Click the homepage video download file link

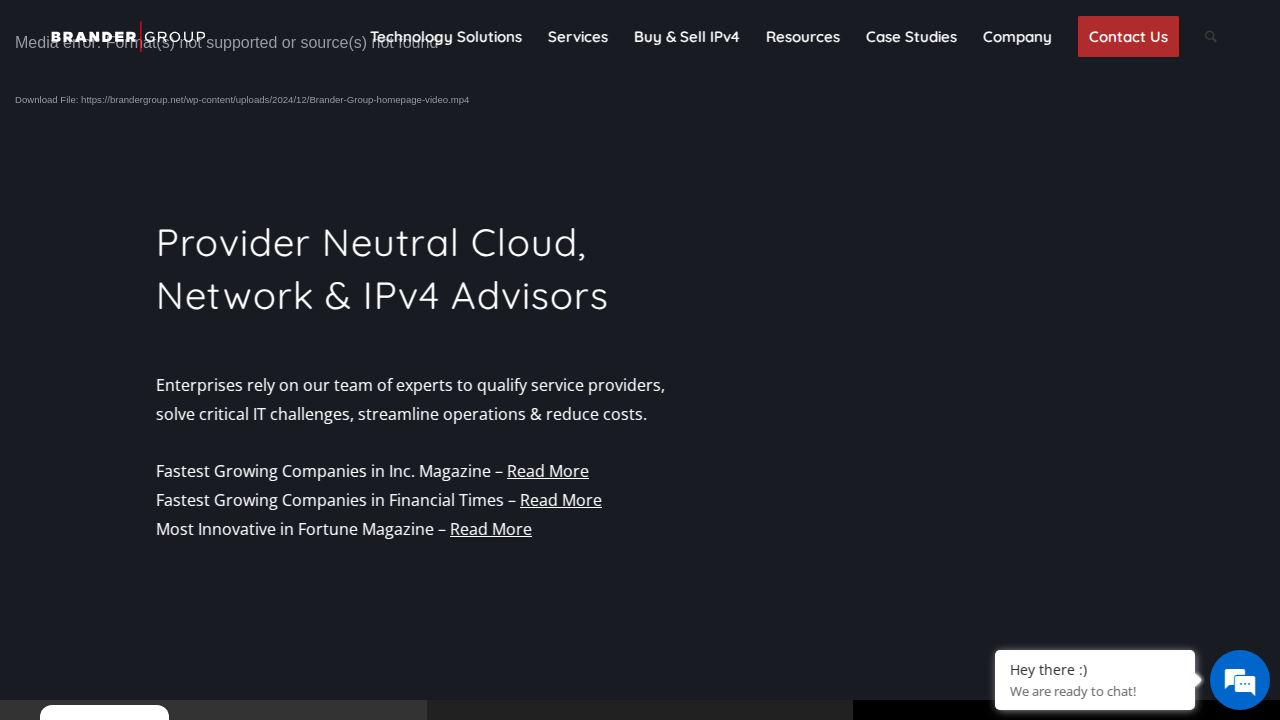click(242, 100)
